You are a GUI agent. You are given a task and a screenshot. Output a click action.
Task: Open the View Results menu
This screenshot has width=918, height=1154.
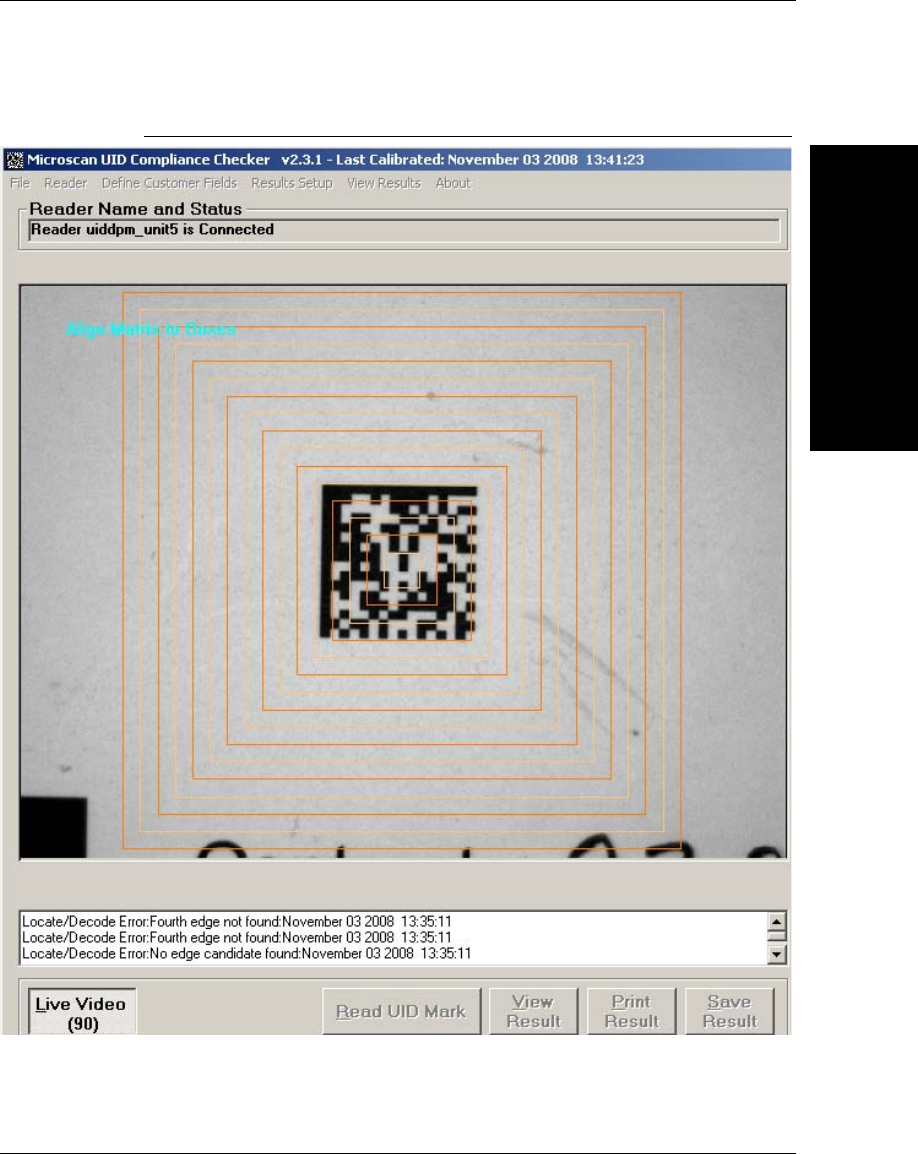coord(384,183)
